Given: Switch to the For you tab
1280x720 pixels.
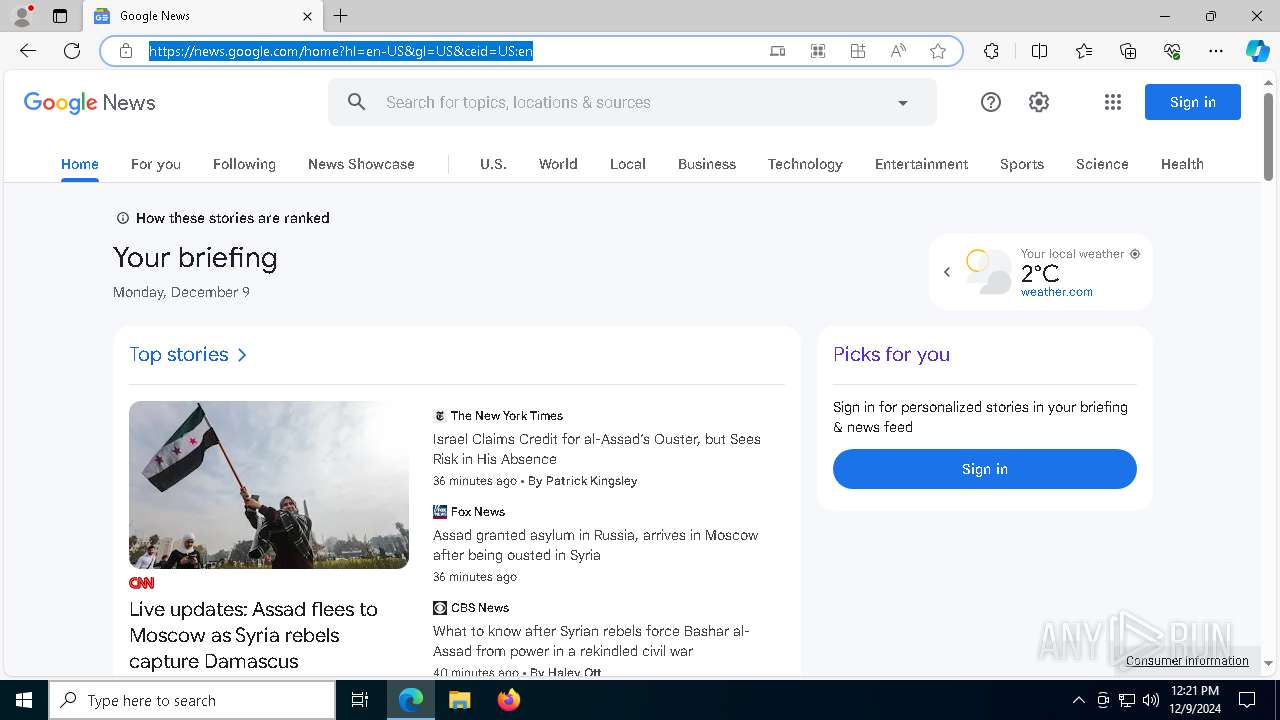Looking at the screenshot, I should [x=156, y=164].
